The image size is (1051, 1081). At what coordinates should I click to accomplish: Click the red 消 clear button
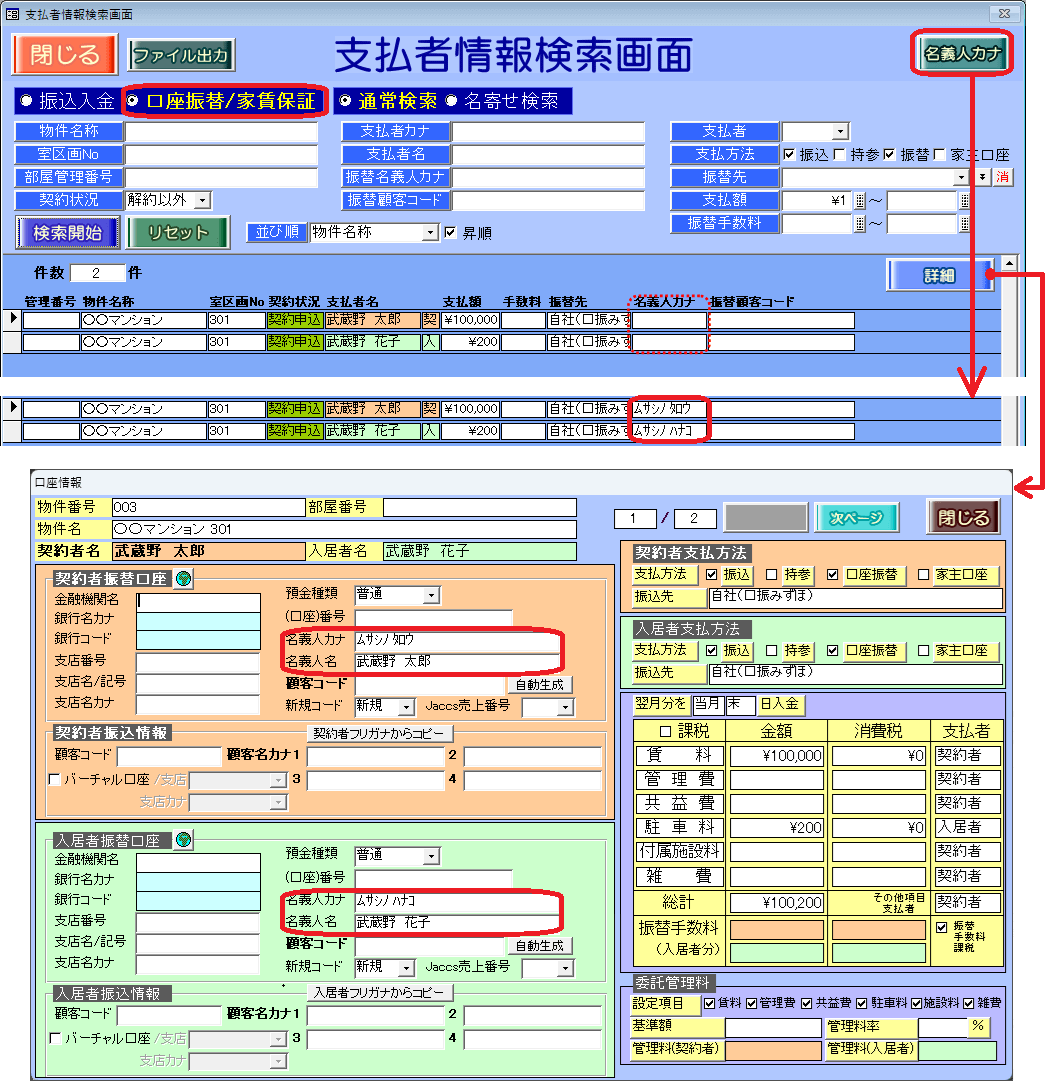click(x=1001, y=177)
